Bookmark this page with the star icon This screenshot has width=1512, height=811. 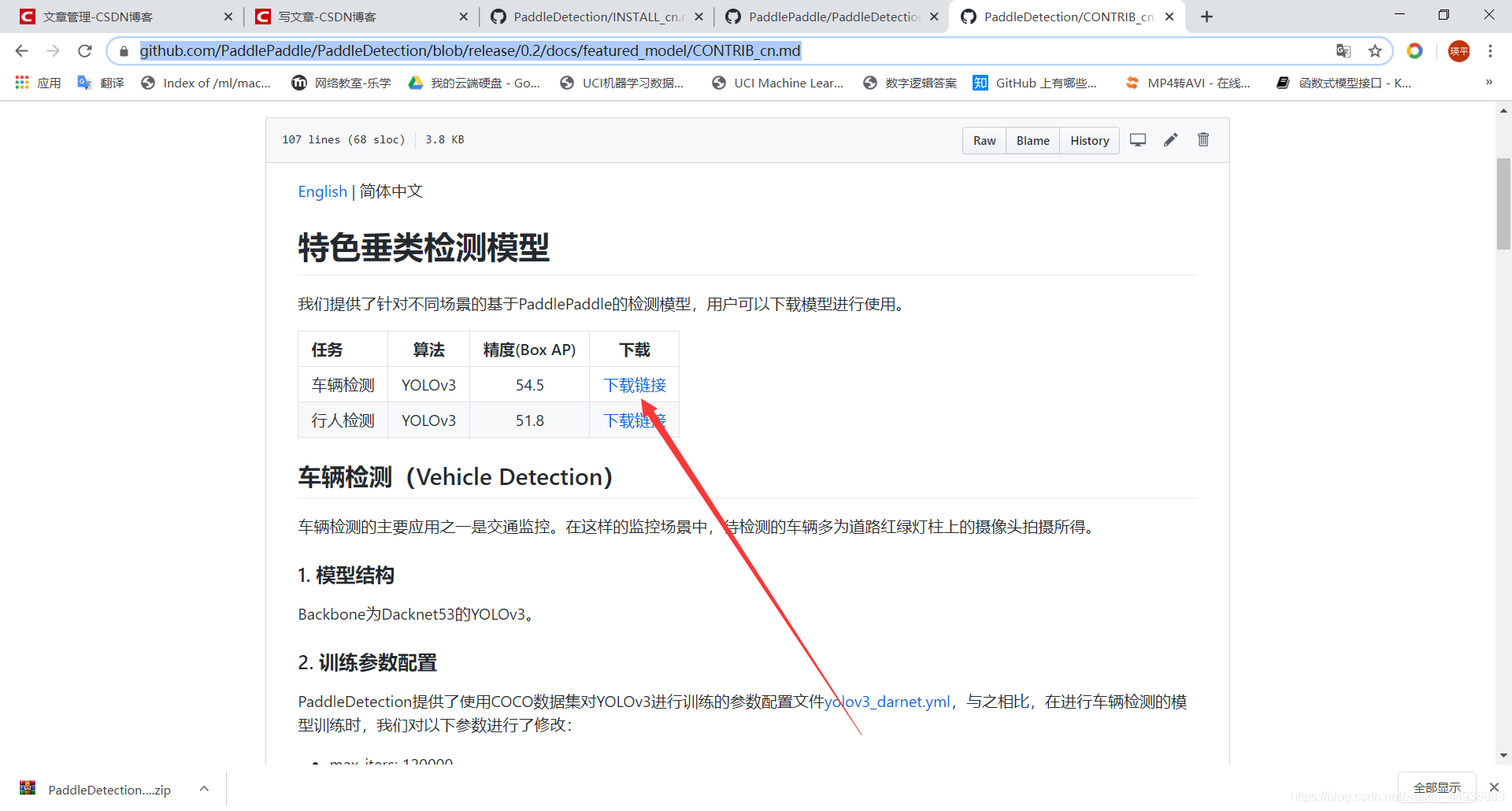1375,51
